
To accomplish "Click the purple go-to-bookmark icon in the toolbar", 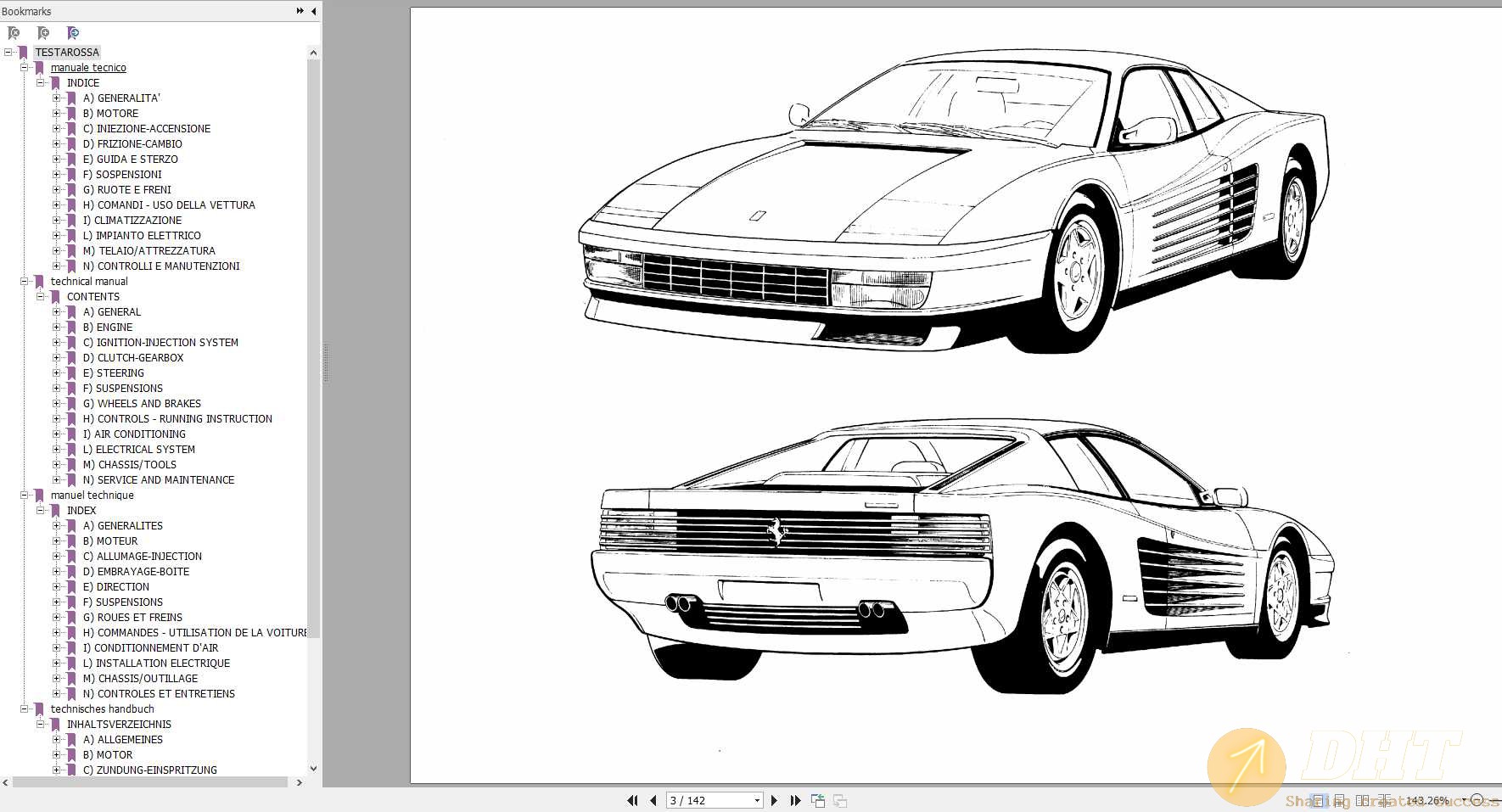I will pos(73,33).
